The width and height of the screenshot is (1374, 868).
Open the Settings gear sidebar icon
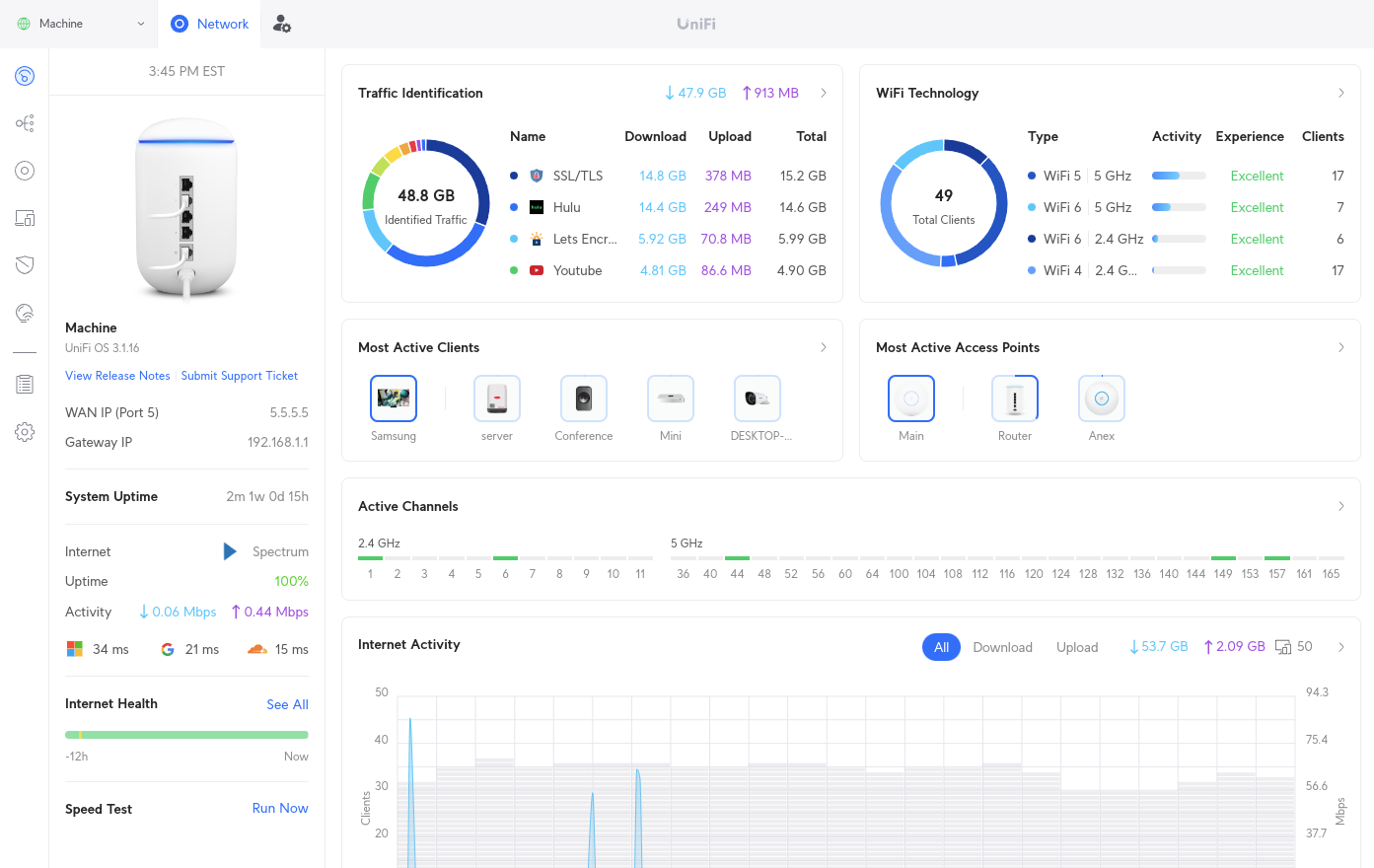point(25,432)
